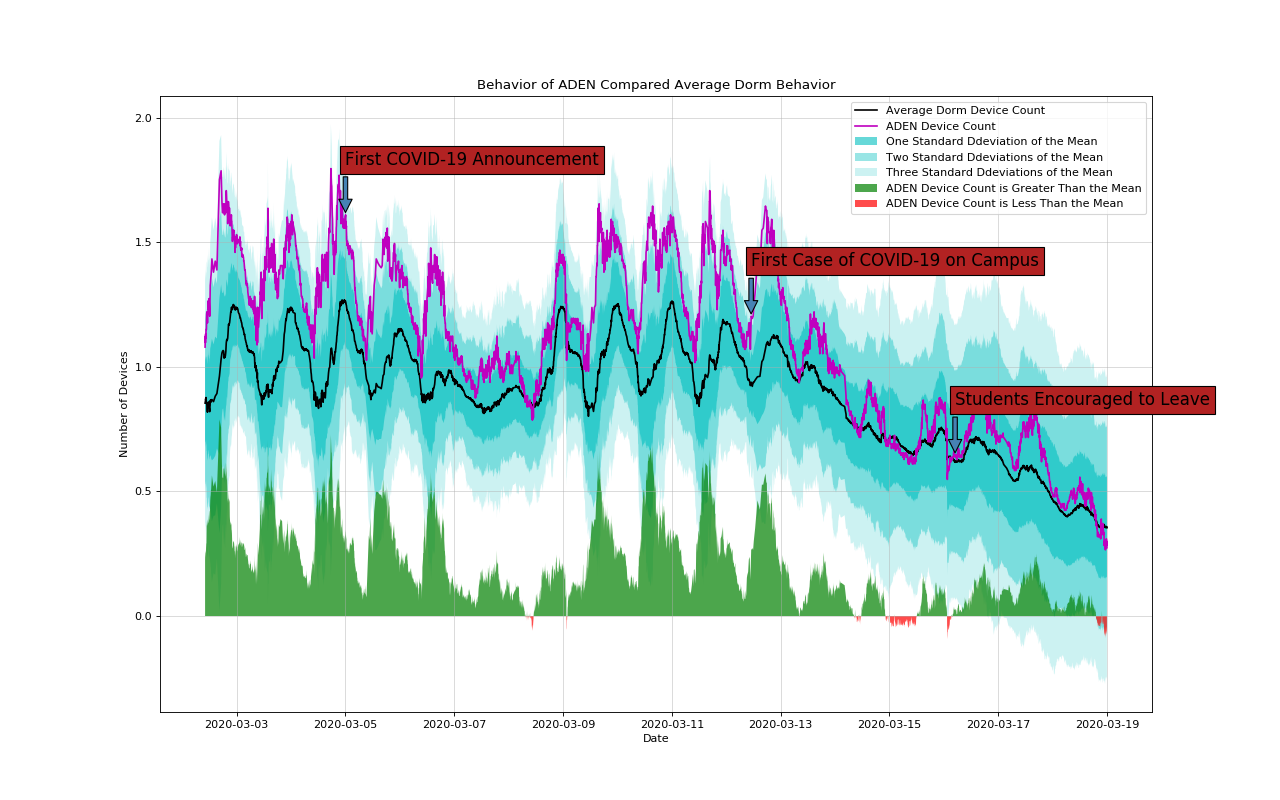Click legend text 'One Standard Ddeviation of the Mean'
The height and width of the screenshot is (800, 1280).
pos(991,142)
